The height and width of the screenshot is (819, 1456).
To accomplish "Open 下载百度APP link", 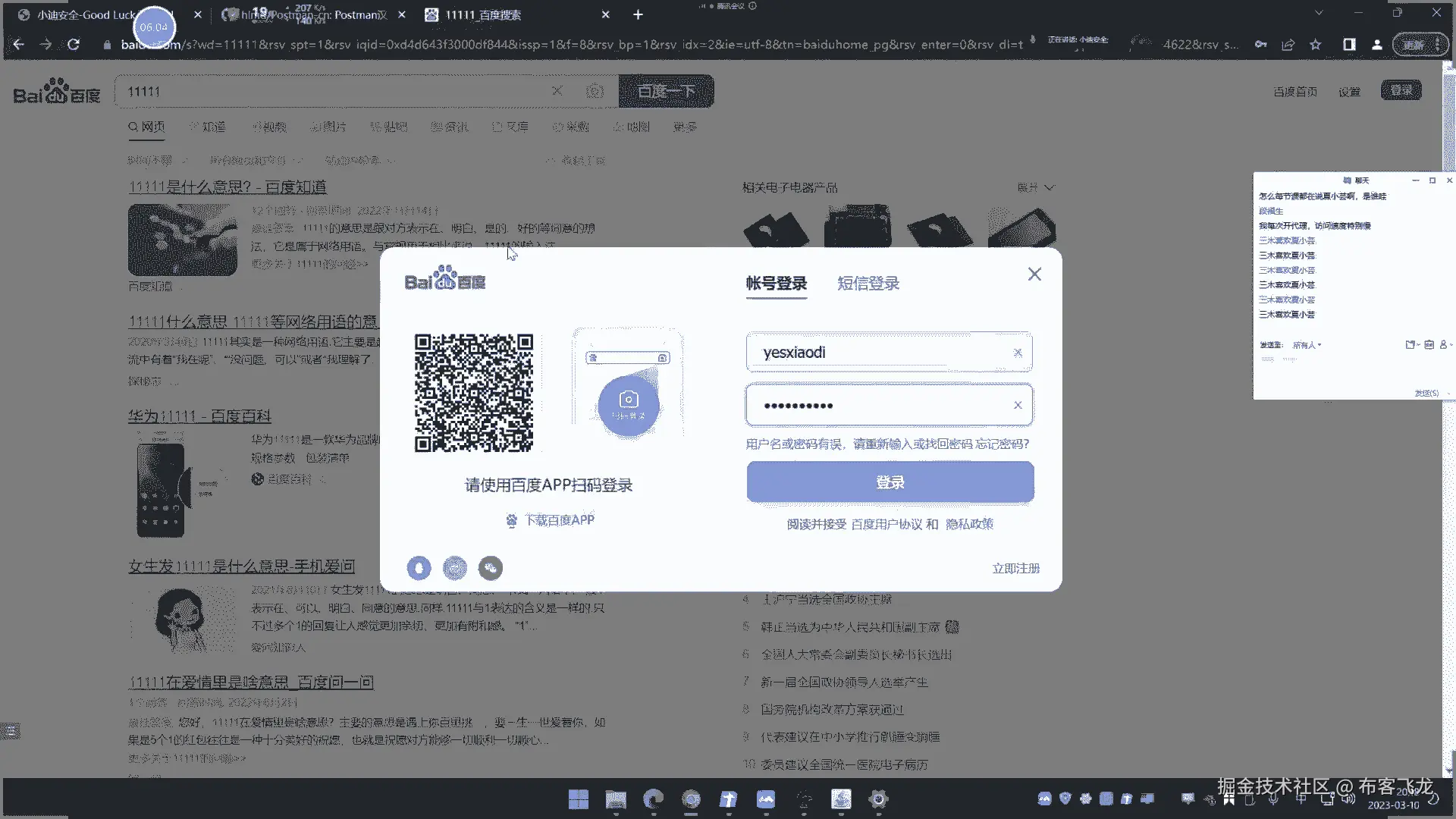I will [x=559, y=520].
